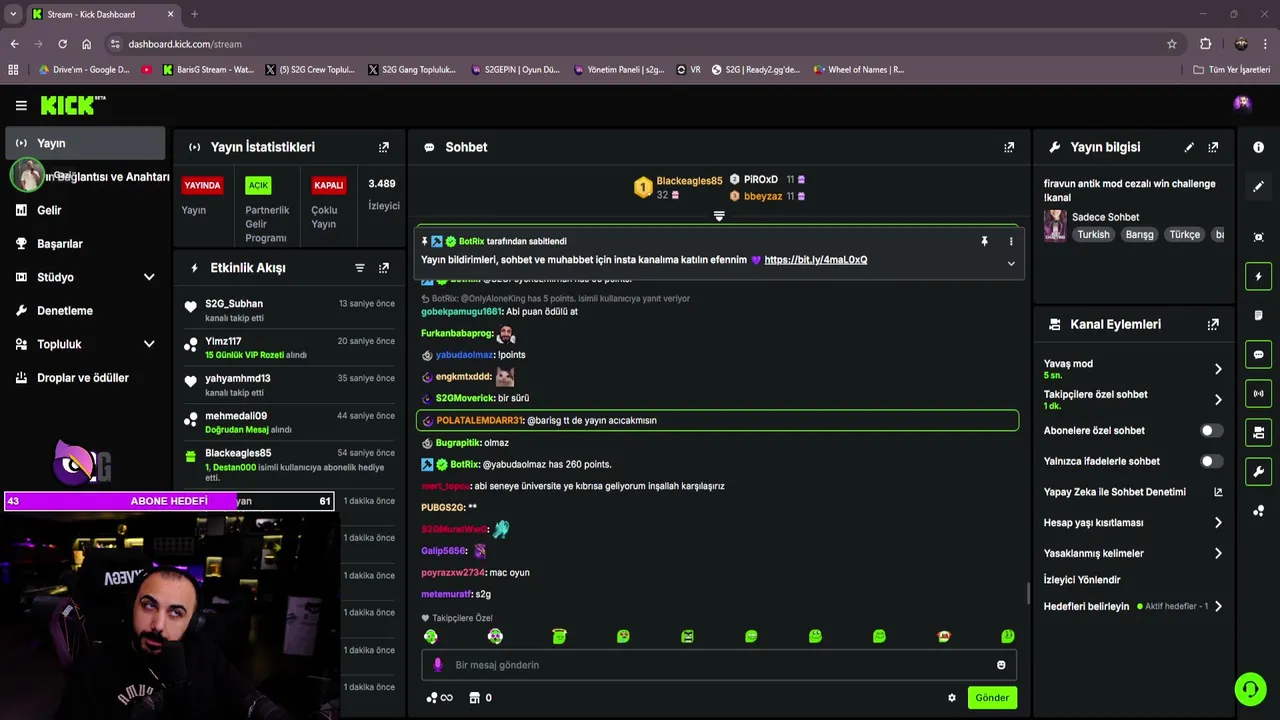Click the wrench icon in right toolbar

tap(1258, 471)
